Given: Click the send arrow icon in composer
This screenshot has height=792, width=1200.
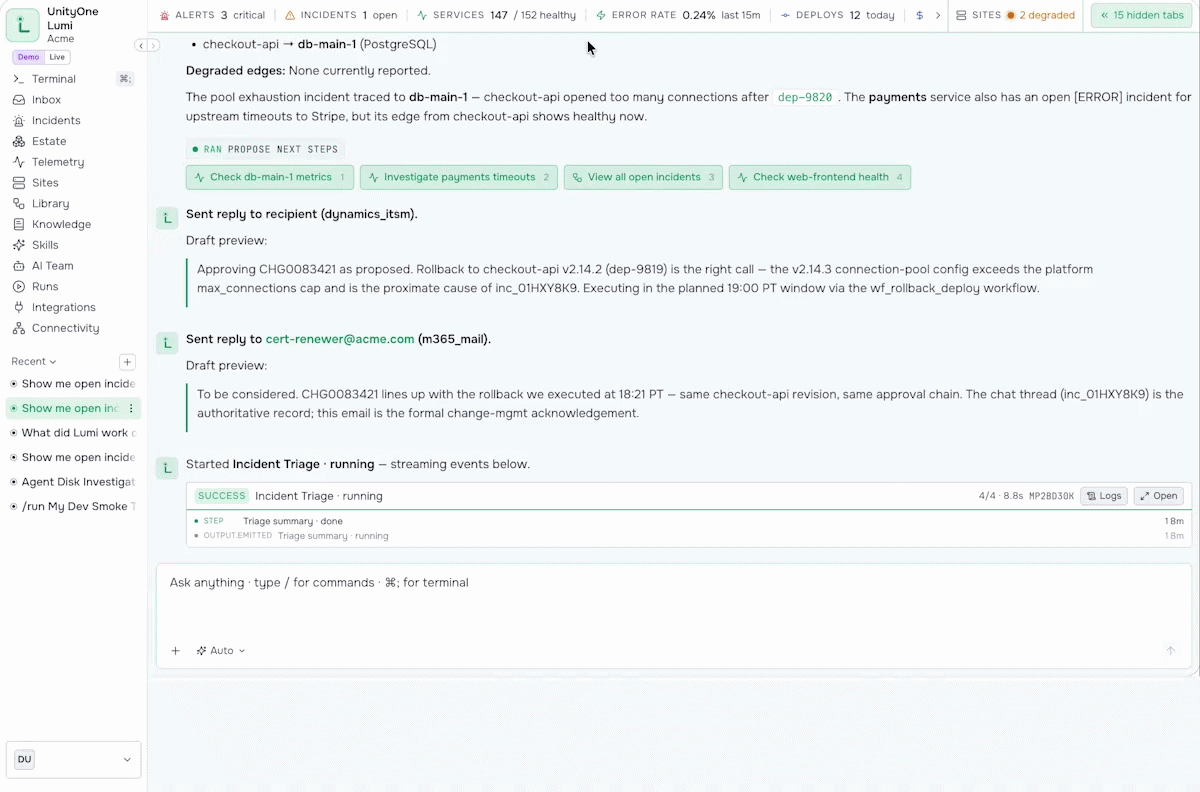Looking at the screenshot, I should coord(1170,651).
